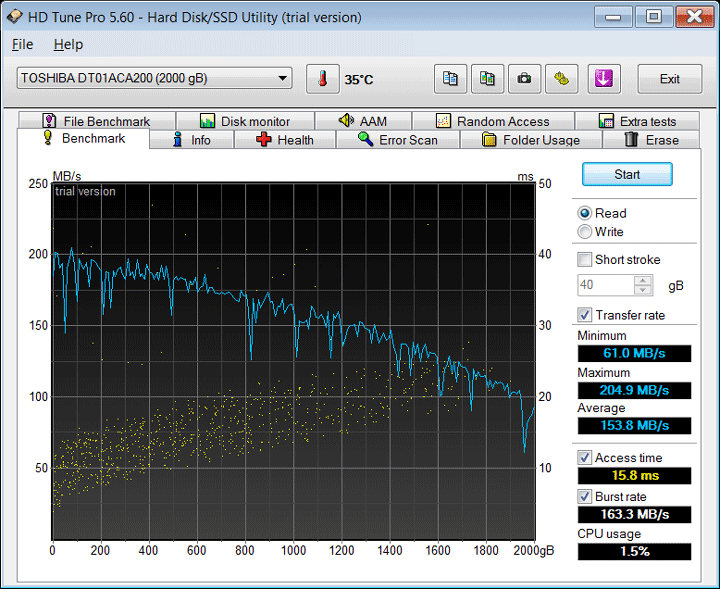Toggle the Short stroke checkbox
720x589 pixels.
[x=585, y=260]
